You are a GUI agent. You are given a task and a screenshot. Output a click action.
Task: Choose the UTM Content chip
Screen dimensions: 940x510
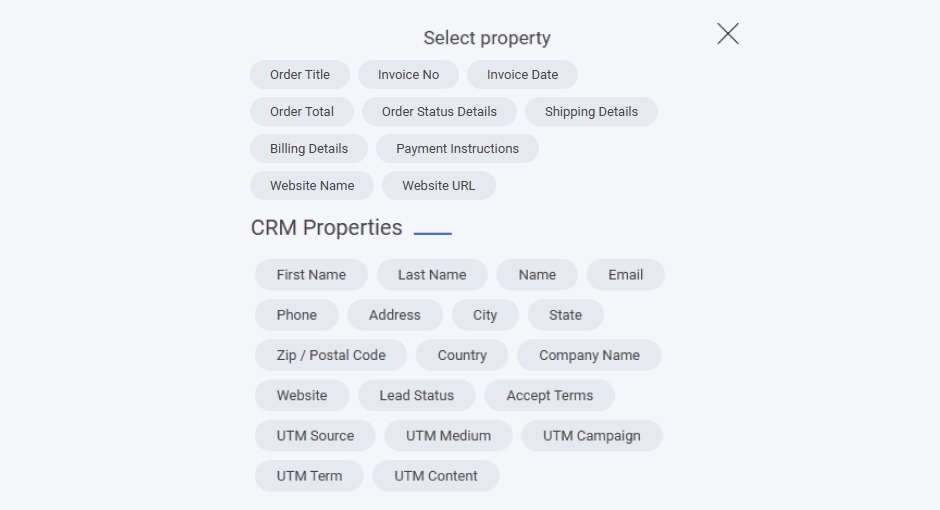[x=436, y=476]
